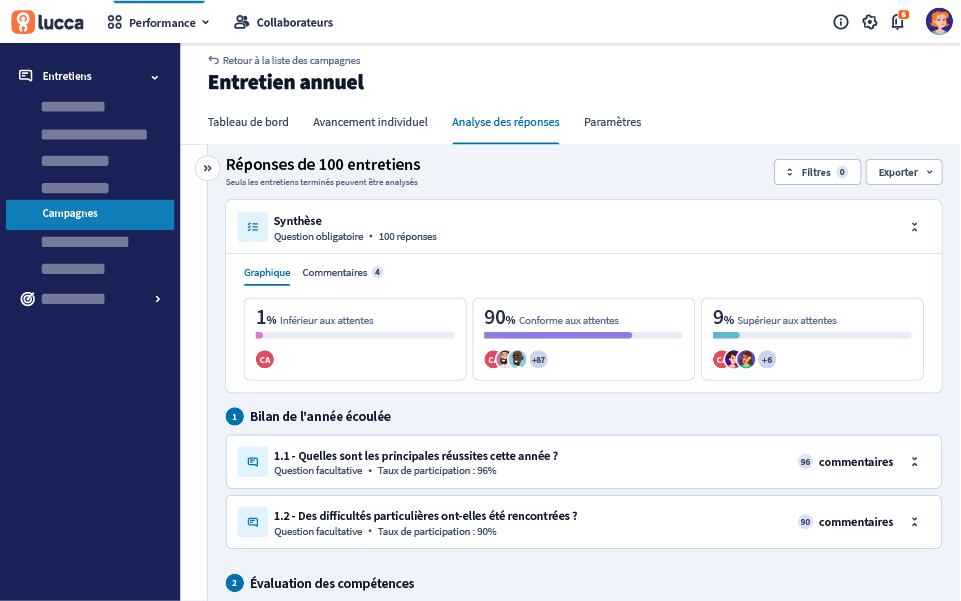Click the Collaborateurs people icon
The width and height of the screenshot is (961, 601).
pos(241,23)
